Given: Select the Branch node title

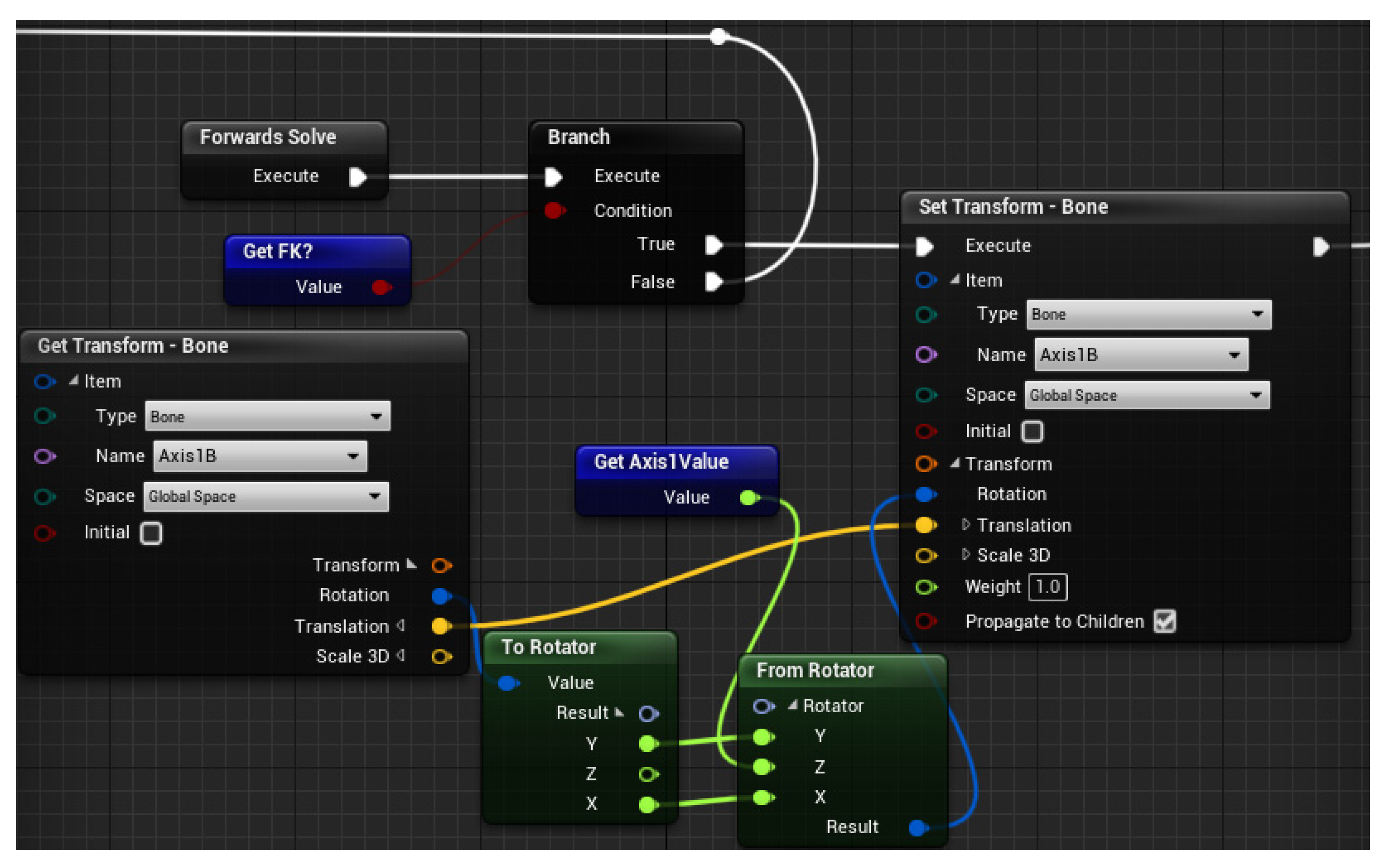Looking at the screenshot, I should point(579,137).
